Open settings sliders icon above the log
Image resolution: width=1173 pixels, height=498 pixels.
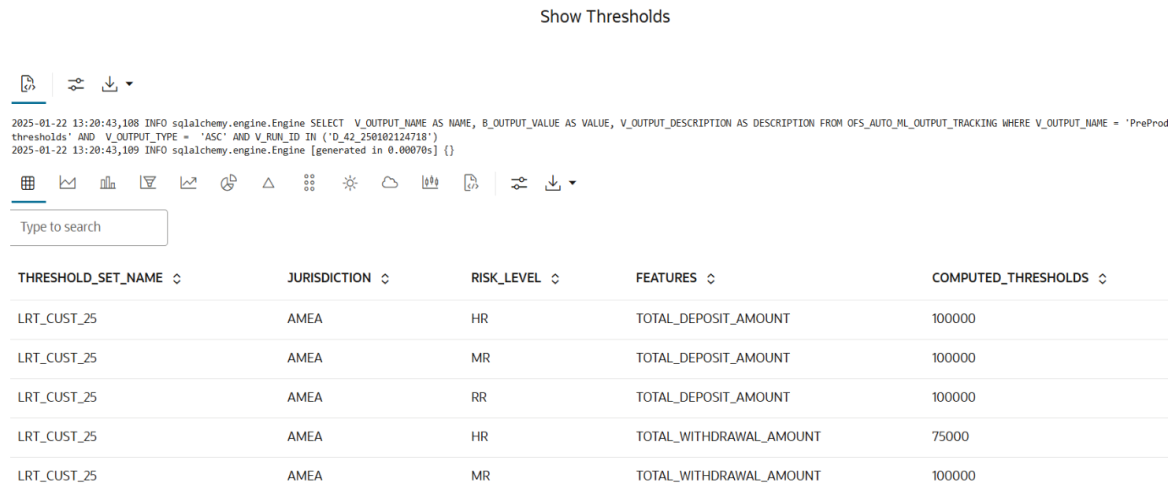pyautogui.click(x=76, y=84)
